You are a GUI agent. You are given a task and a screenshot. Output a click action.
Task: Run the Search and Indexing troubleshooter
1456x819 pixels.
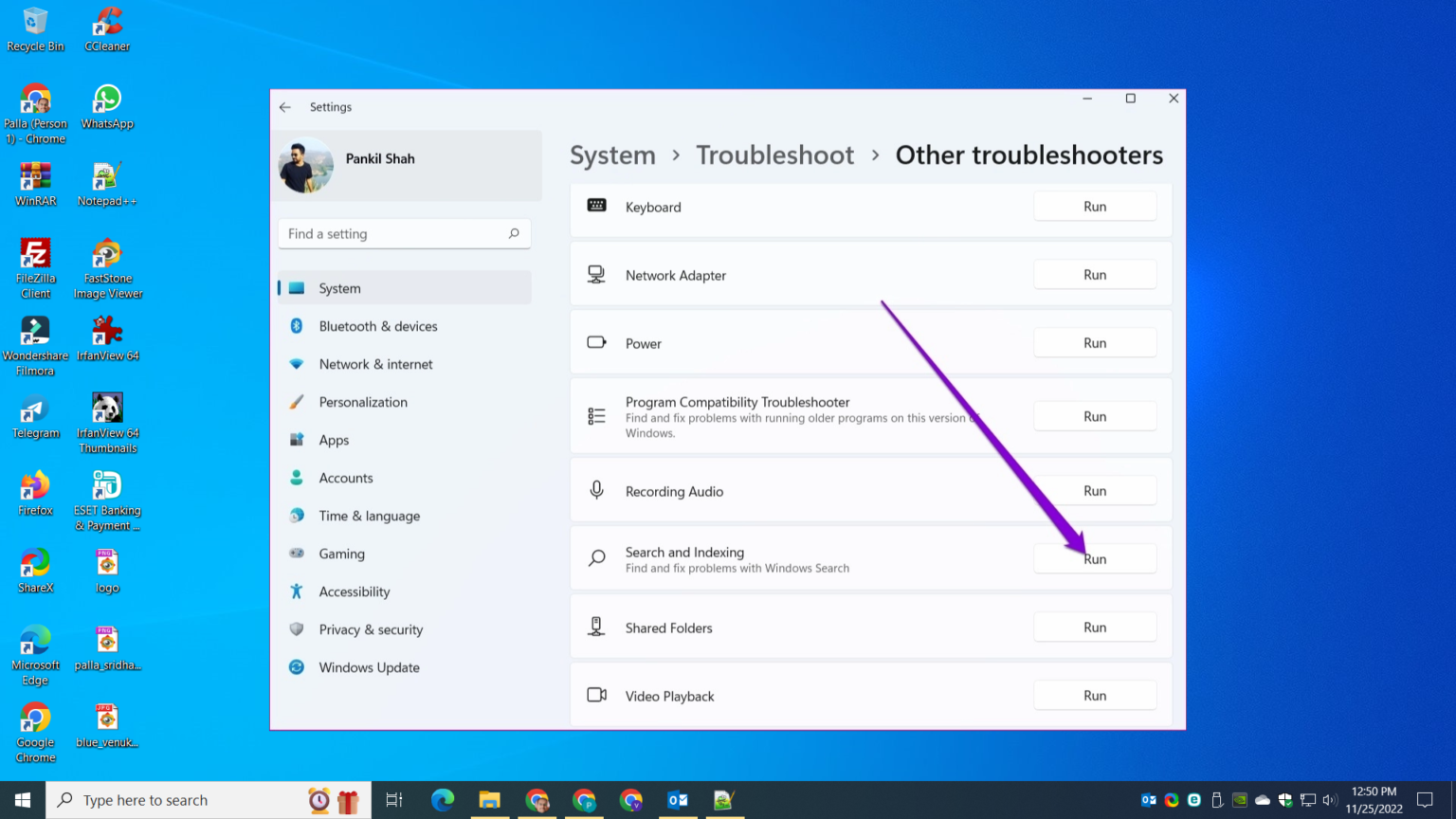coord(1095,558)
